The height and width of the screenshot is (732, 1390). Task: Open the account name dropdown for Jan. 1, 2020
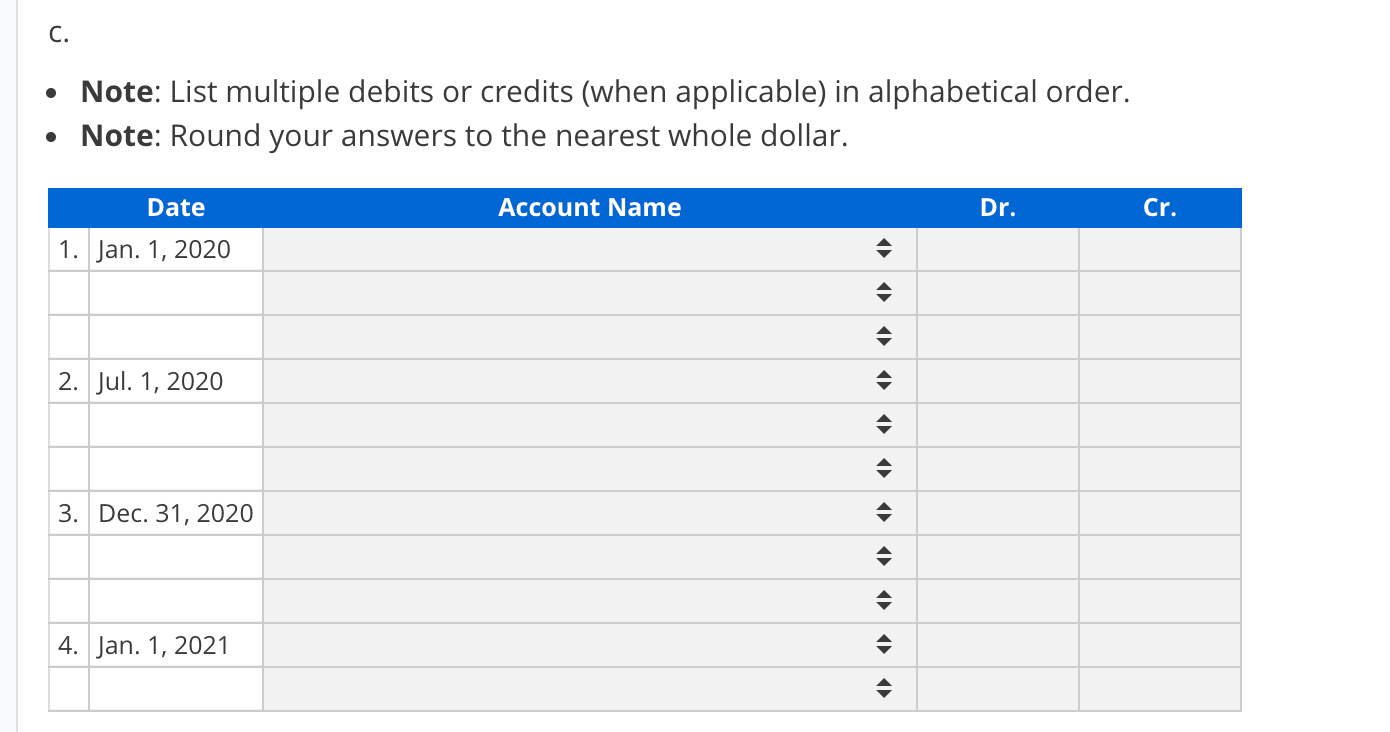pyautogui.click(x=884, y=249)
